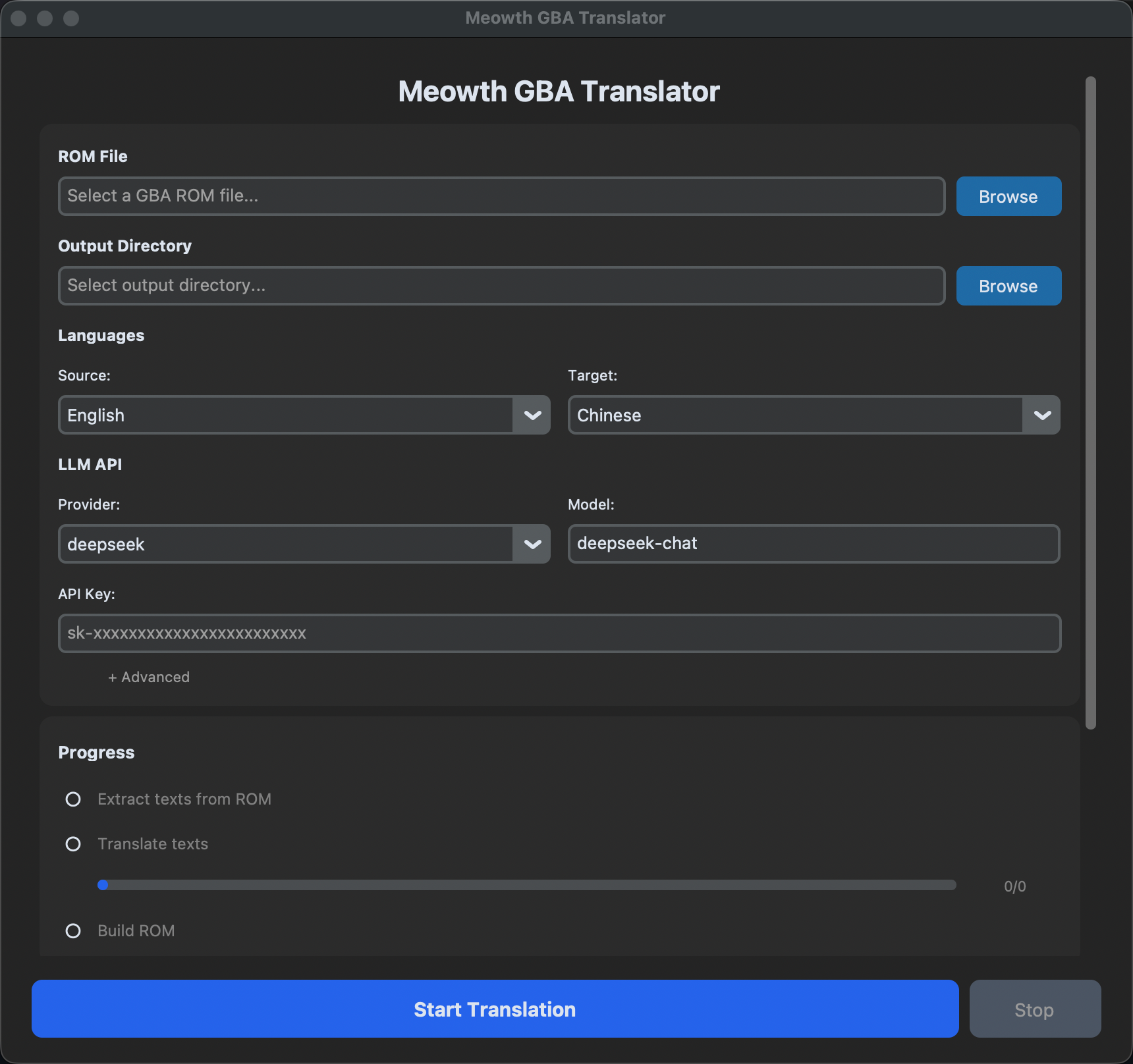
Task: Click the Provider dropdown chevron arrow
Action: [x=532, y=544]
